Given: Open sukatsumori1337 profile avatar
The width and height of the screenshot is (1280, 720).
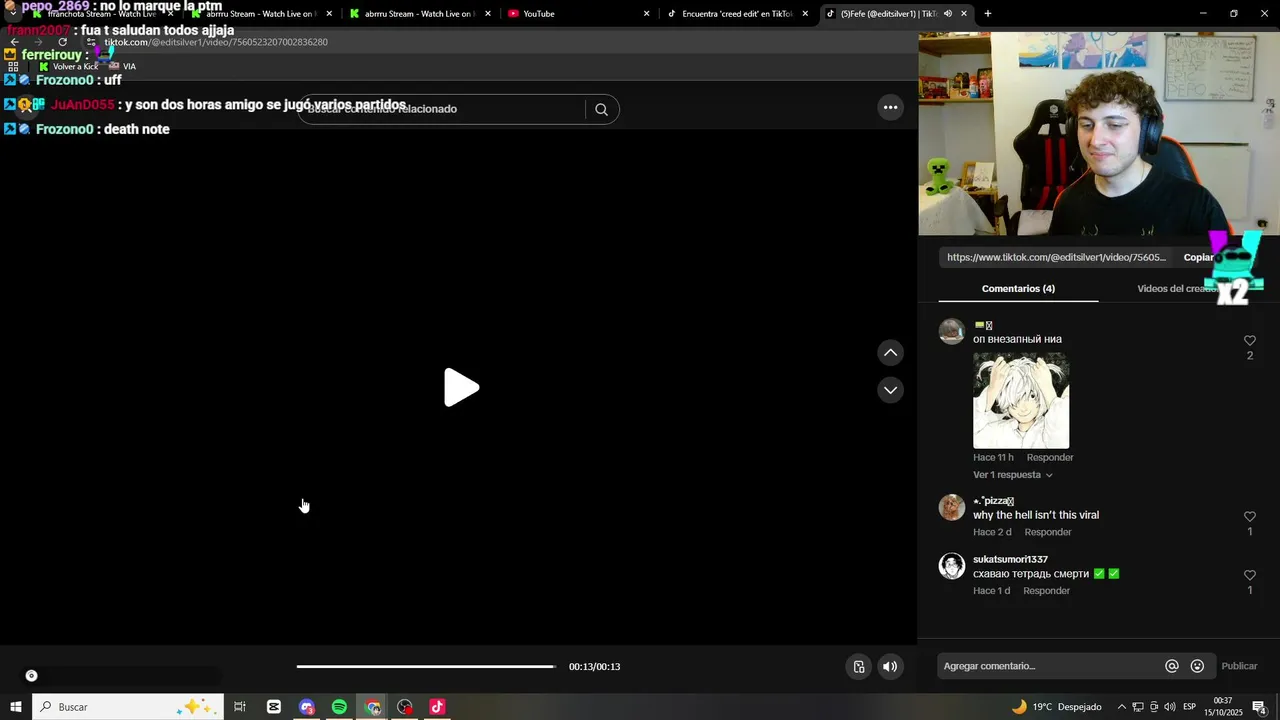Looking at the screenshot, I should click(x=951, y=566).
